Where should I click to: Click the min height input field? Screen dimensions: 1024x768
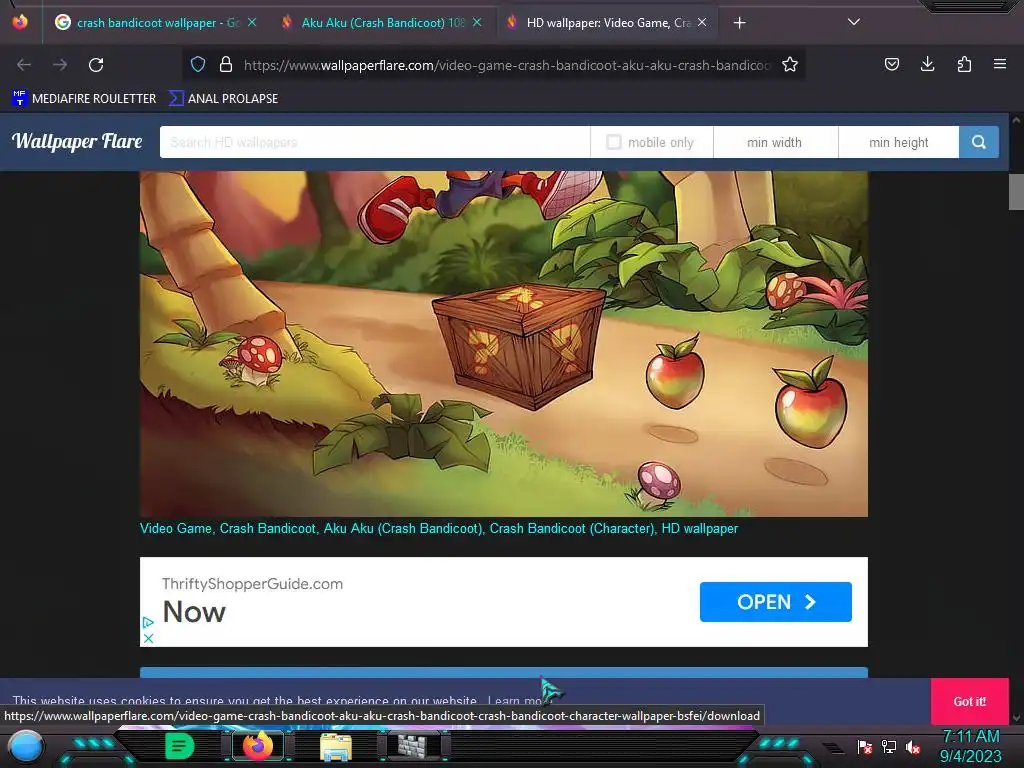click(899, 142)
